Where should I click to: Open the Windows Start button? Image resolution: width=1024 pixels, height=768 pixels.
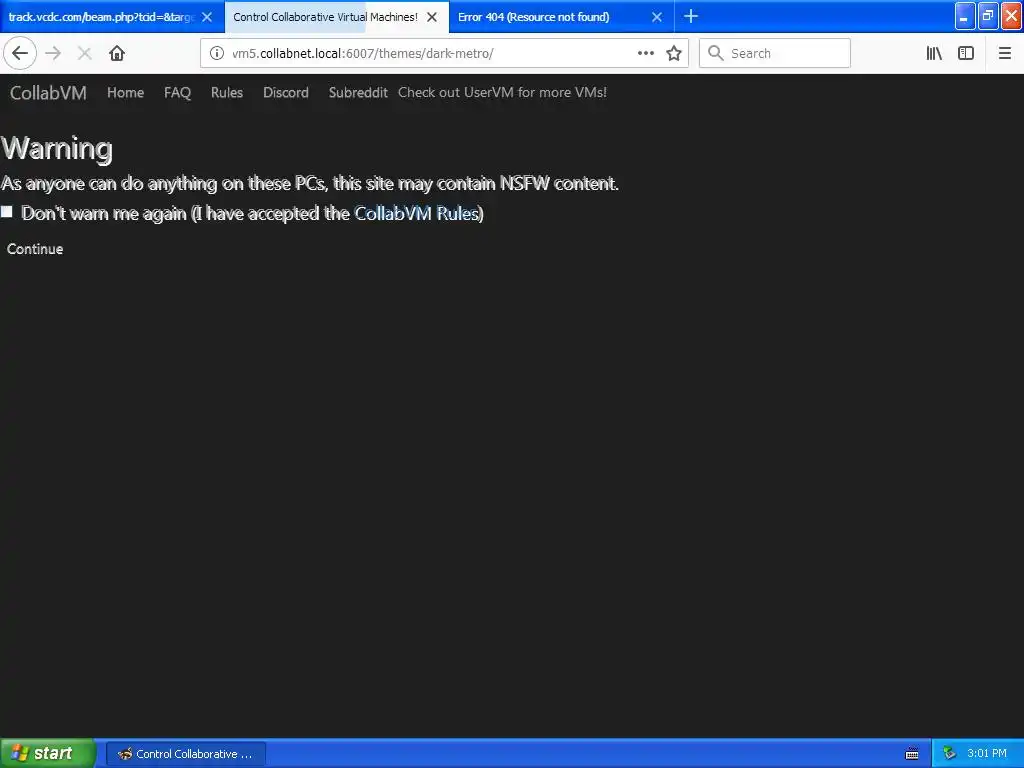click(x=46, y=754)
